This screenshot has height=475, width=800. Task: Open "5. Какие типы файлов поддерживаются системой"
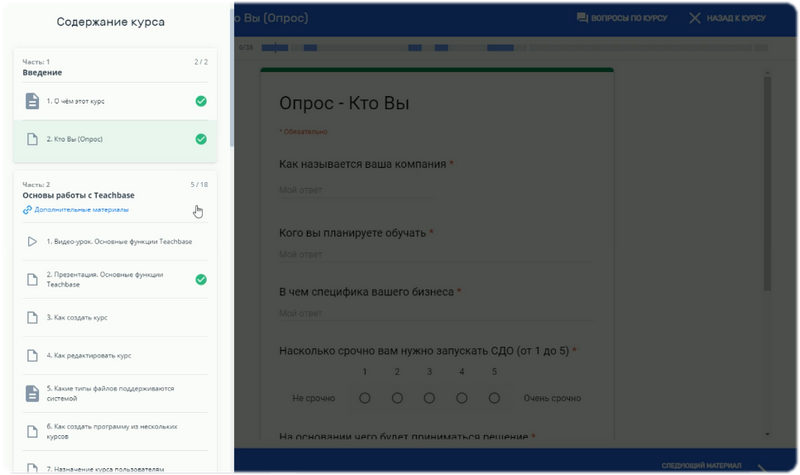point(115,393)
